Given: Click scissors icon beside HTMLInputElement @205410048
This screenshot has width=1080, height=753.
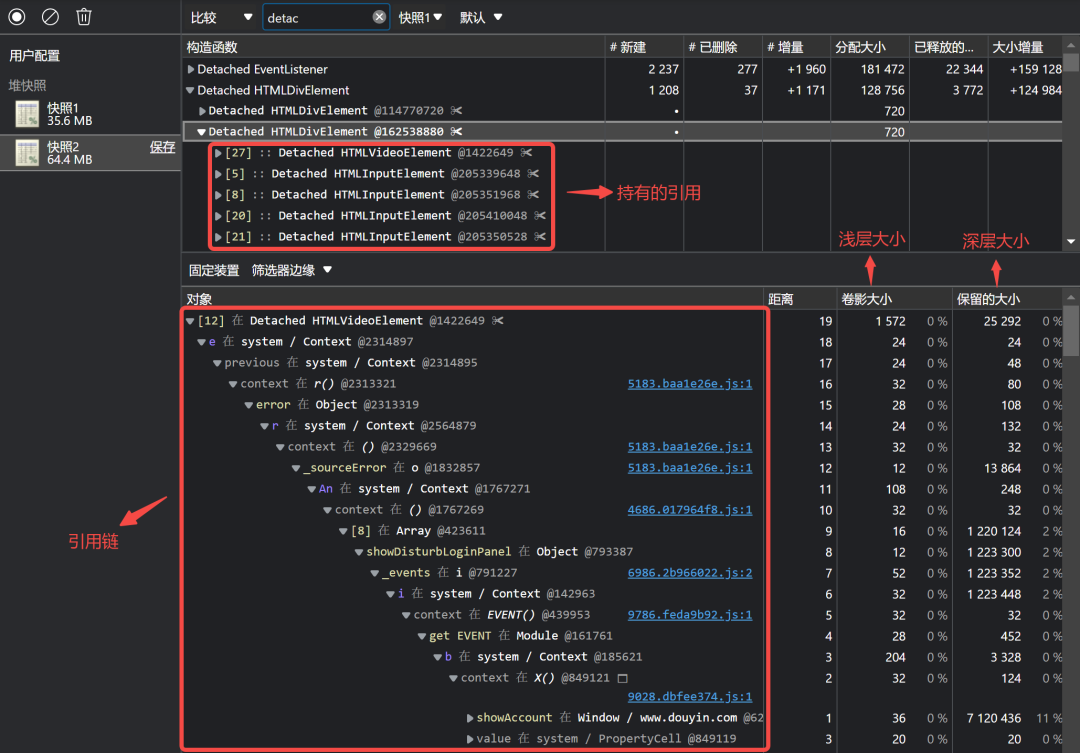Looking at the screenshot, I should pyautogui.click(x=540, y=216).
